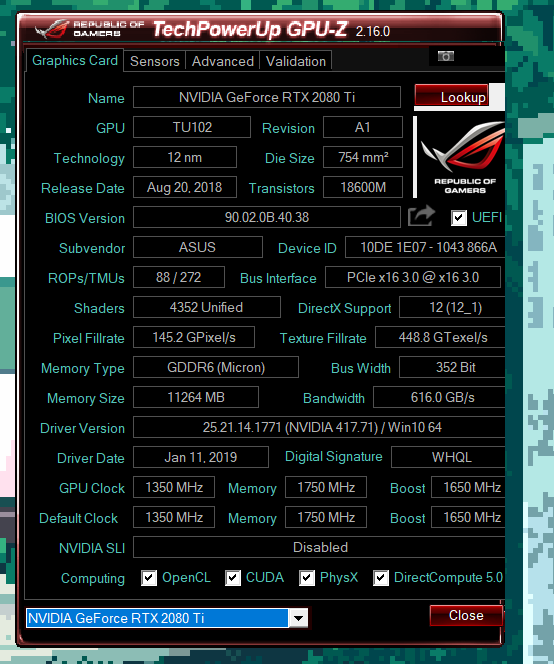Click the Revision field A1
Image resolution: width=554 pixels, height=664 pixels.
coord(363,127)
